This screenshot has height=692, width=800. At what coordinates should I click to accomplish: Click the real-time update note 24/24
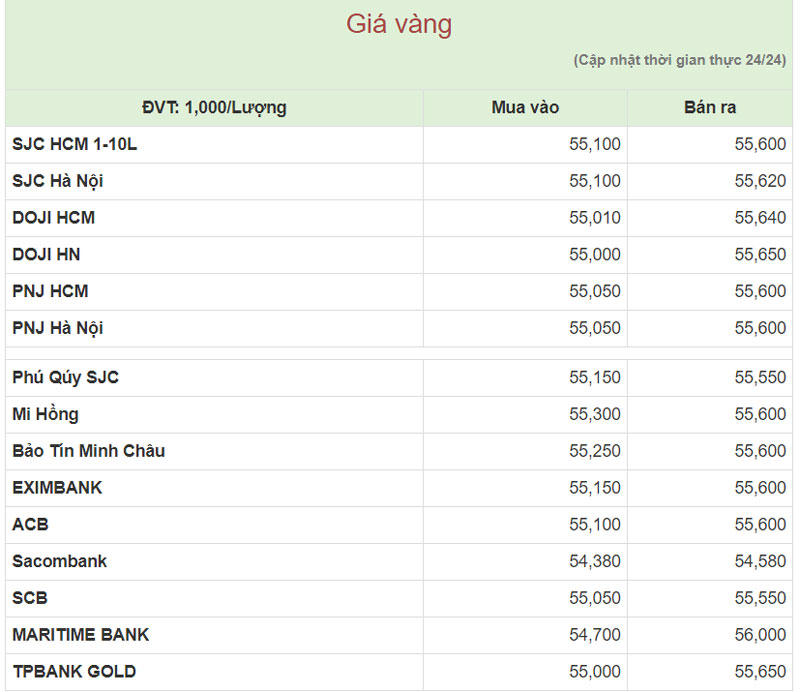coord(680,60)
